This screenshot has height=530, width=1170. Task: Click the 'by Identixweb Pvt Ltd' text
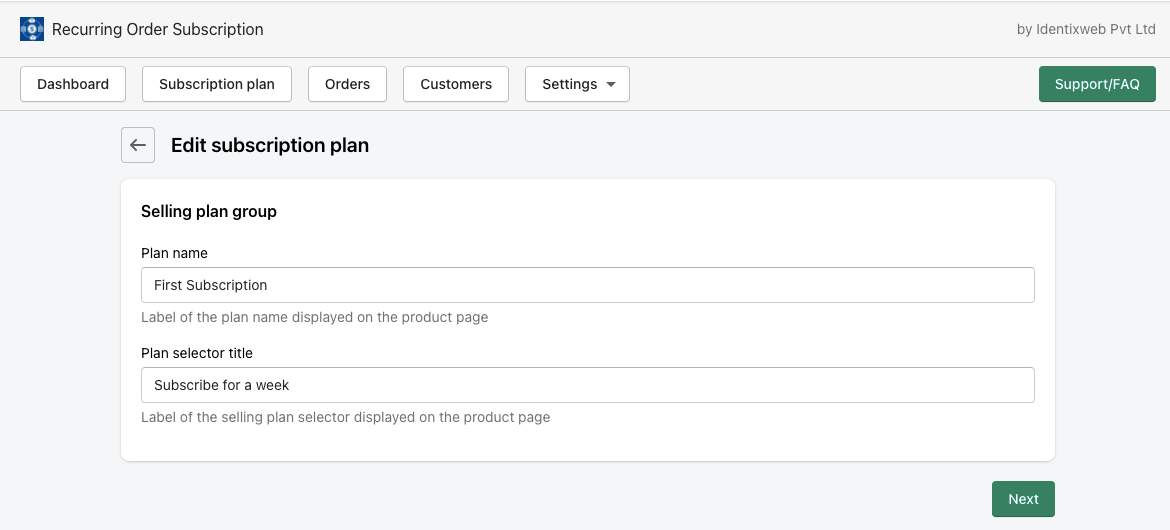[1086, 30]
